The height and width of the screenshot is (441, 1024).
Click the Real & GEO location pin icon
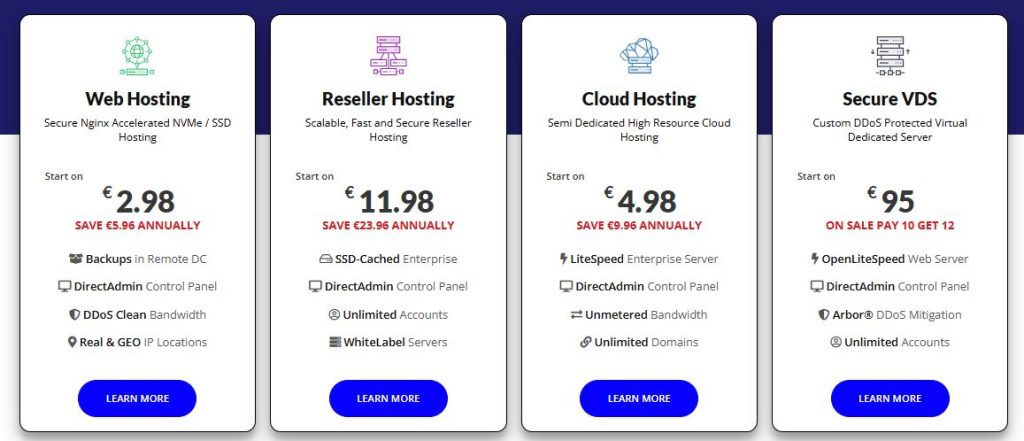72,342
